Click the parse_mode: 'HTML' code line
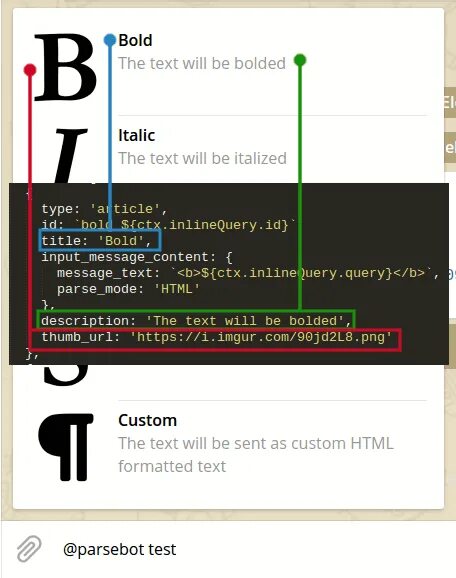 coord(129,289)
